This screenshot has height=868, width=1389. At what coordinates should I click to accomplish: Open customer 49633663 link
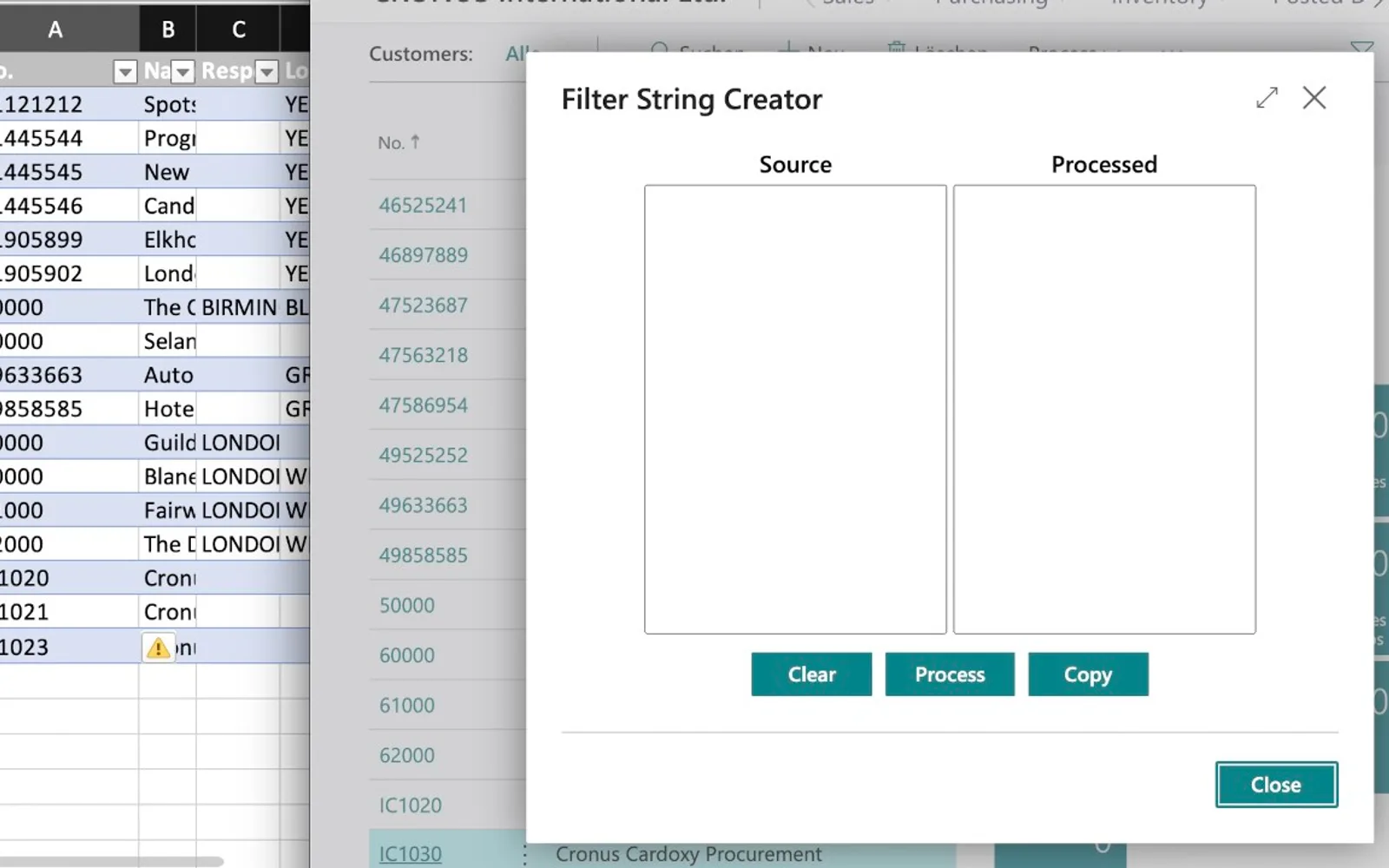[423, 505]
